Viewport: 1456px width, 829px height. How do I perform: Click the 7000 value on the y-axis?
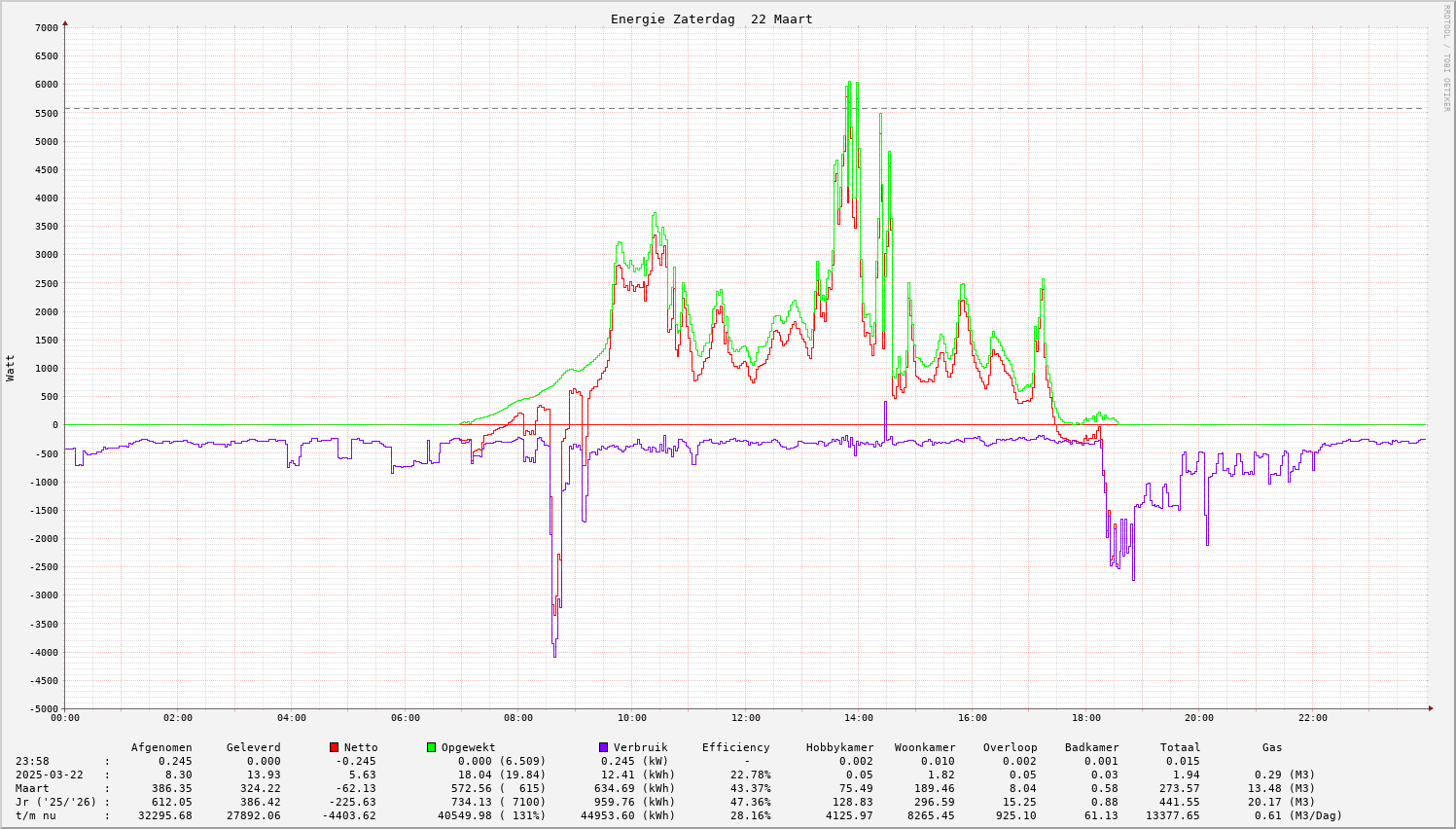pyautogui.click(x=47, y=28)
